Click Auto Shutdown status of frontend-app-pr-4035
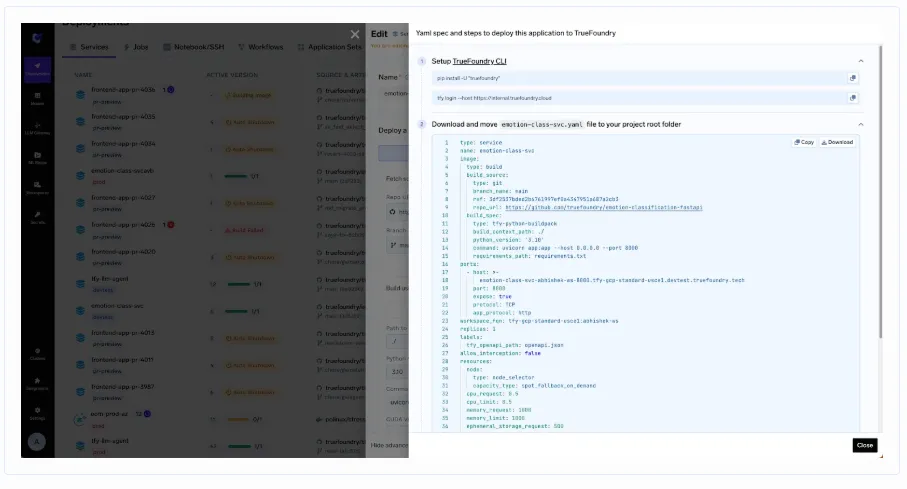 [x=250, y=122]
